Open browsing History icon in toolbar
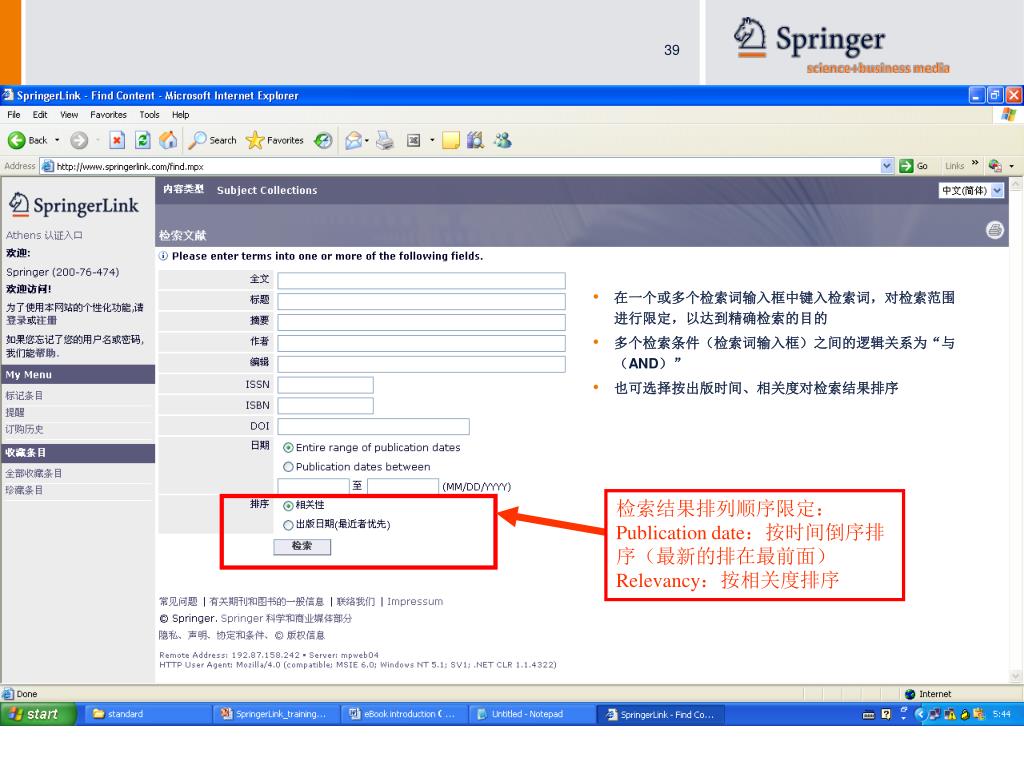1024x768 pixels. coord(323,140)
